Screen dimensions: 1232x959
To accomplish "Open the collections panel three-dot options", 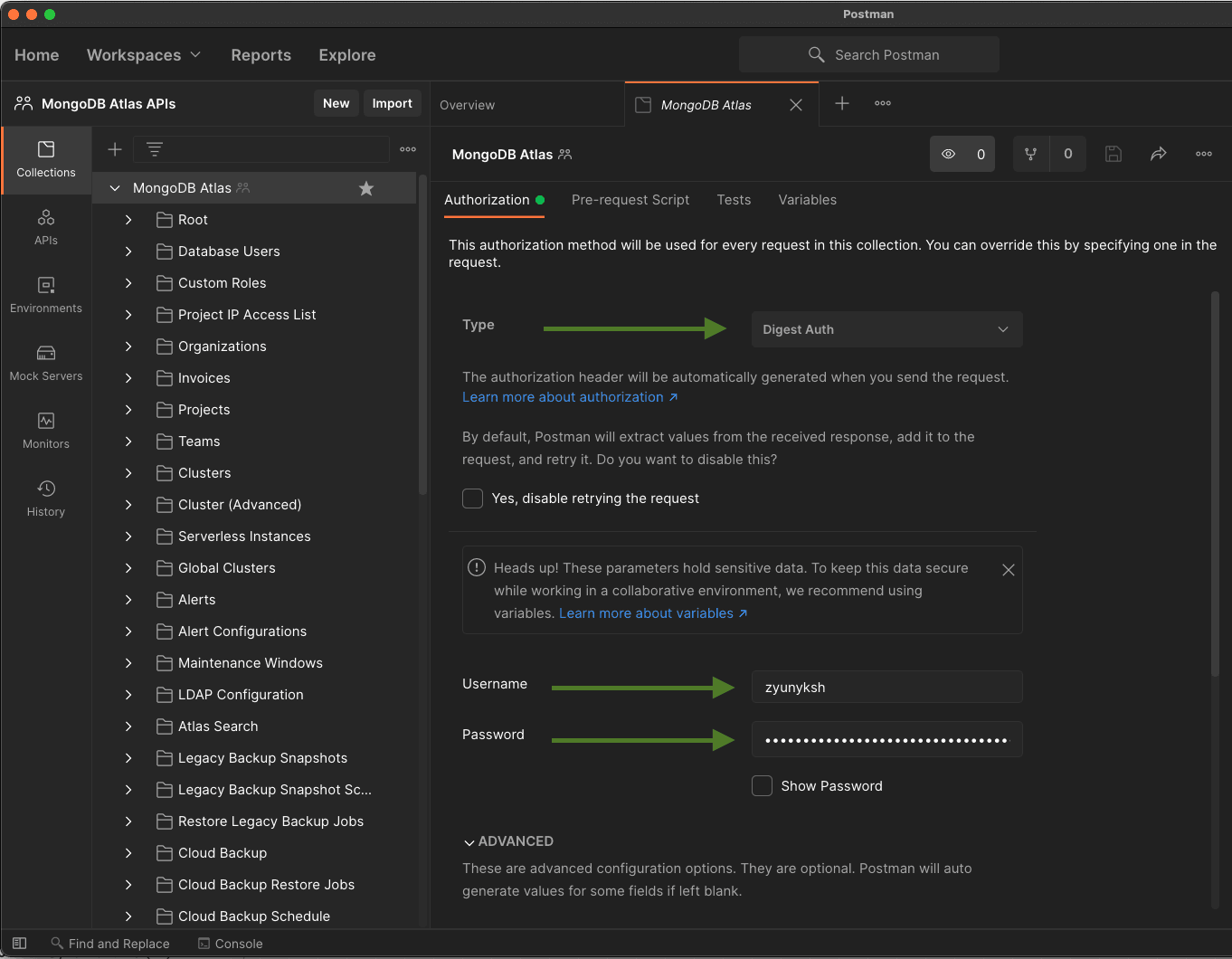I will 408,149.
